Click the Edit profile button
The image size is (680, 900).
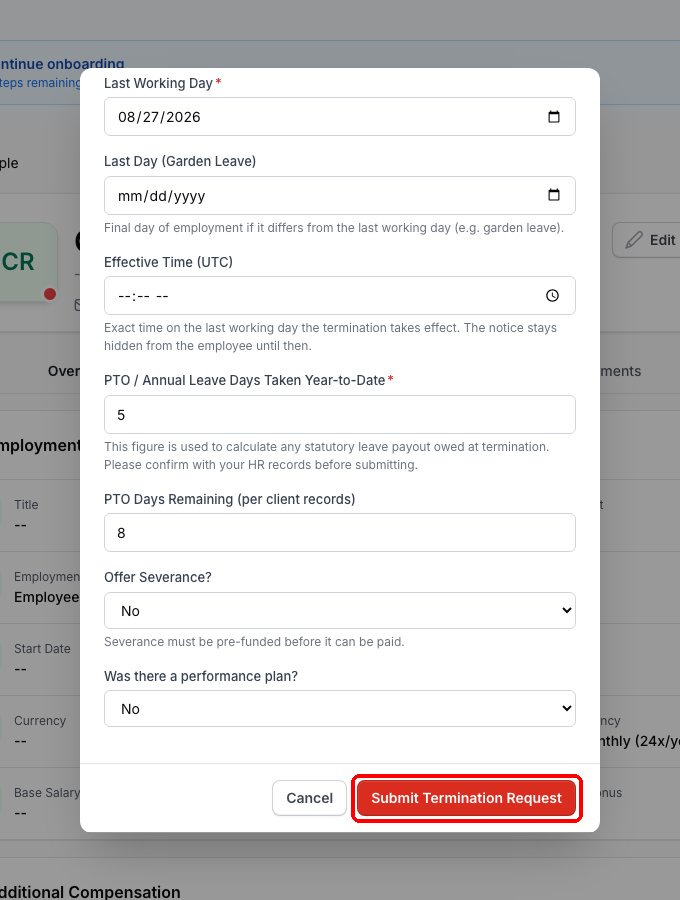pyautogui.click(x=647, y=240)
